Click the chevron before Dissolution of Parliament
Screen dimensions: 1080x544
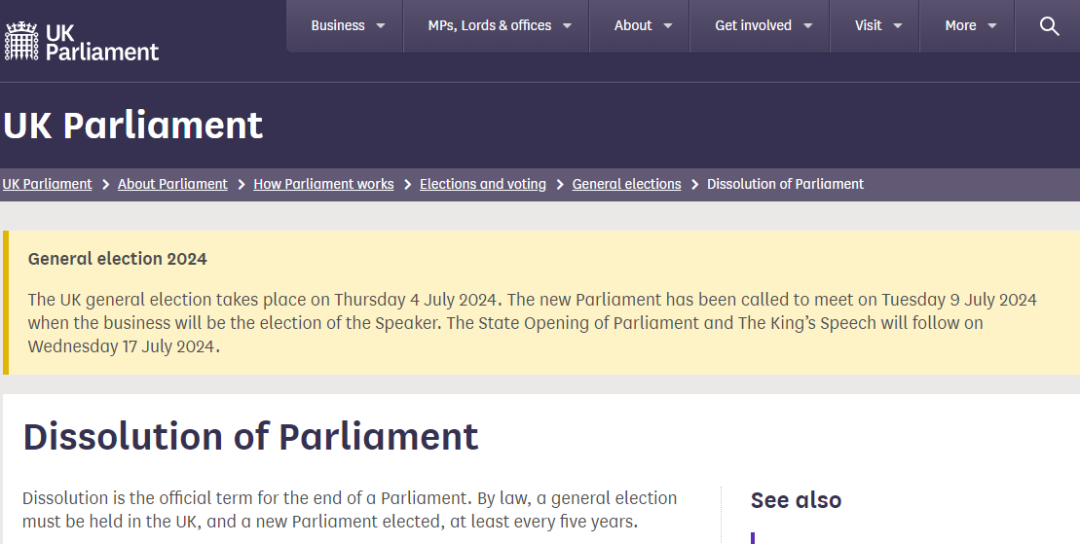(x=694, y=185)
